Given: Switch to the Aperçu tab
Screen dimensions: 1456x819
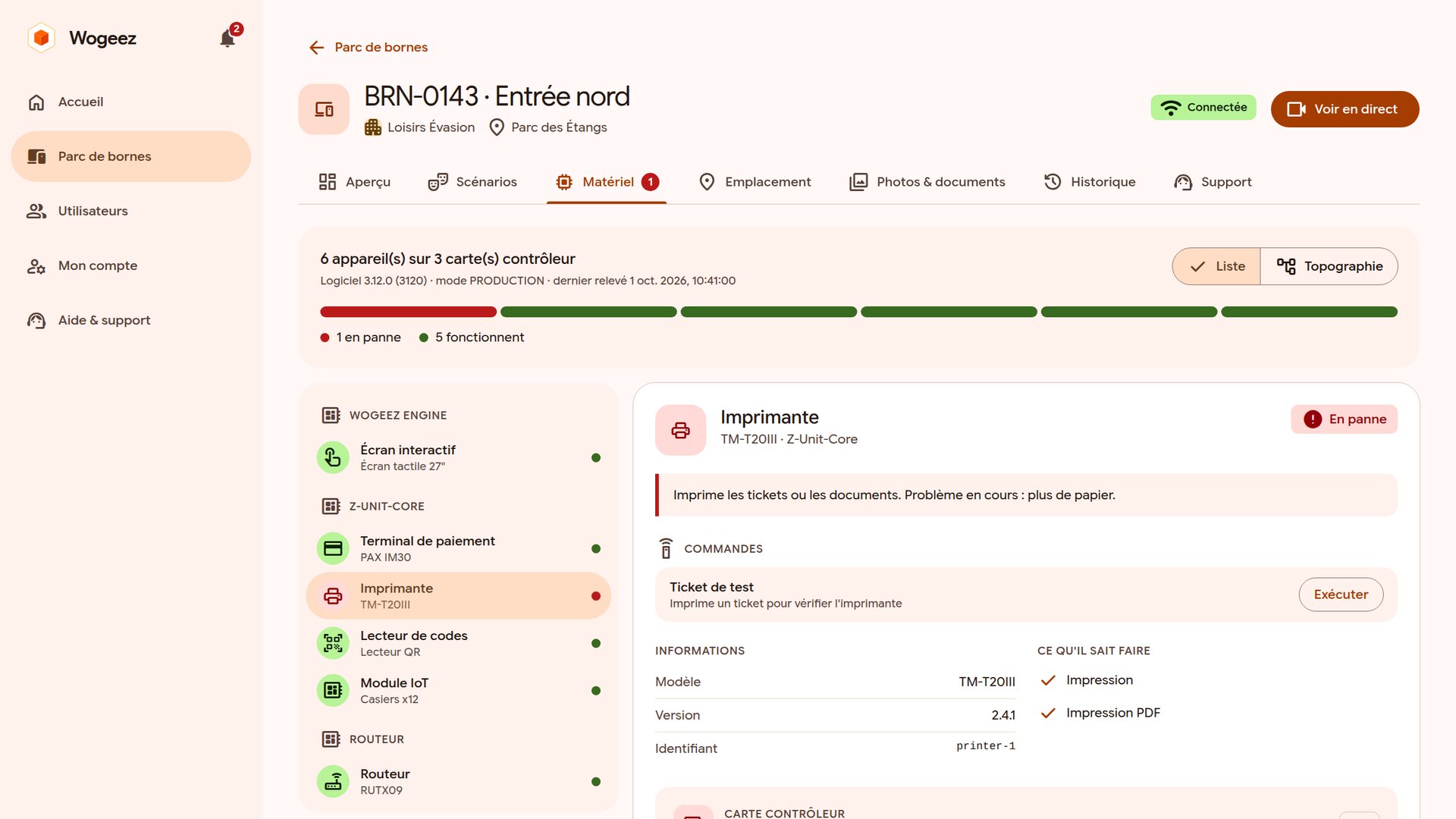Looking at the screenshot, I should 355,182.
